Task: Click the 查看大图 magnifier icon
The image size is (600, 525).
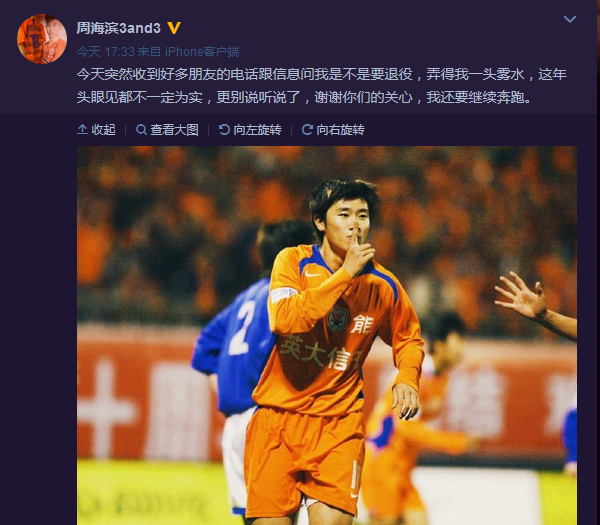Action: point(141,130)
